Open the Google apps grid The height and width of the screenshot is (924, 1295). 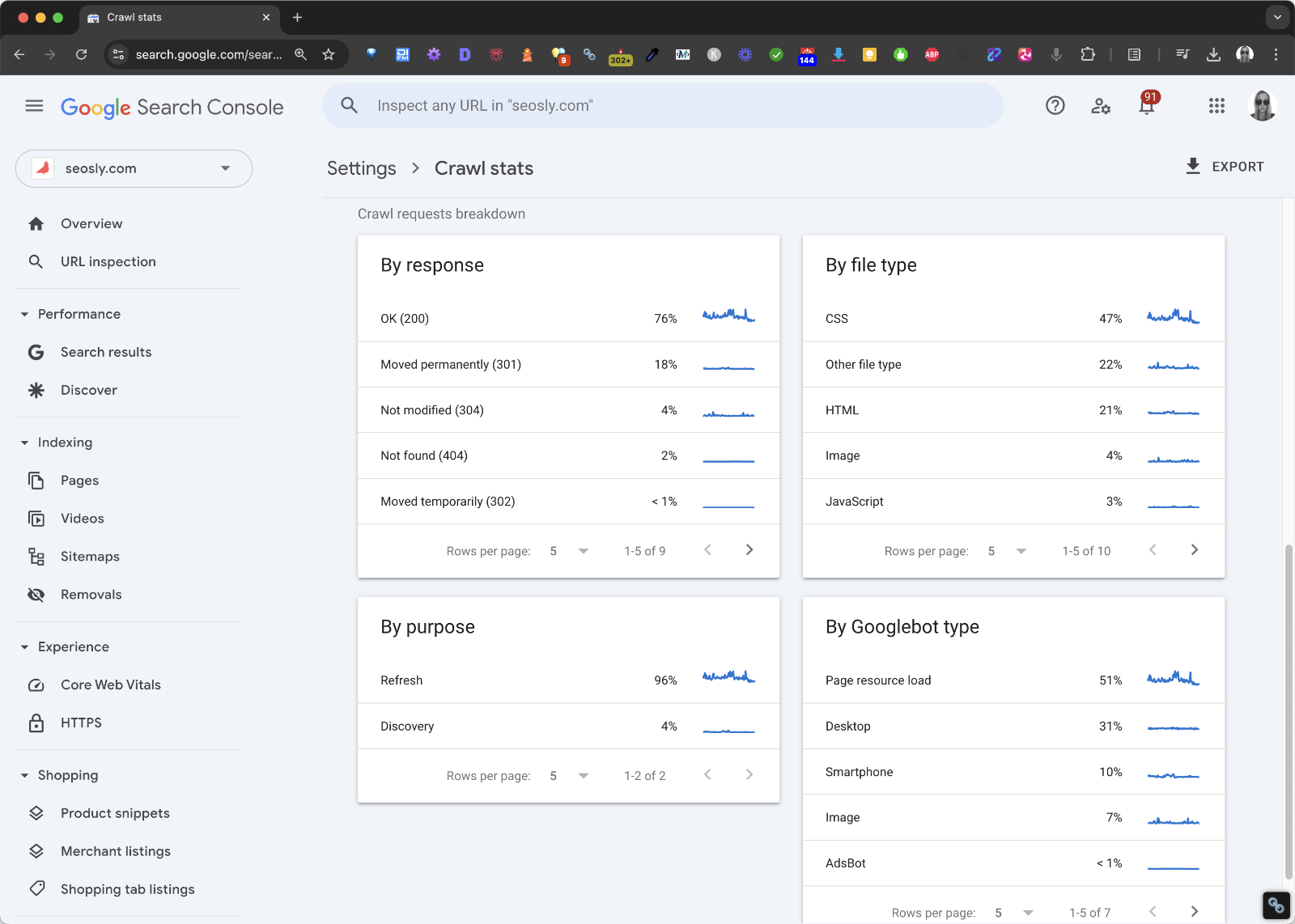tap(1216, 106)
